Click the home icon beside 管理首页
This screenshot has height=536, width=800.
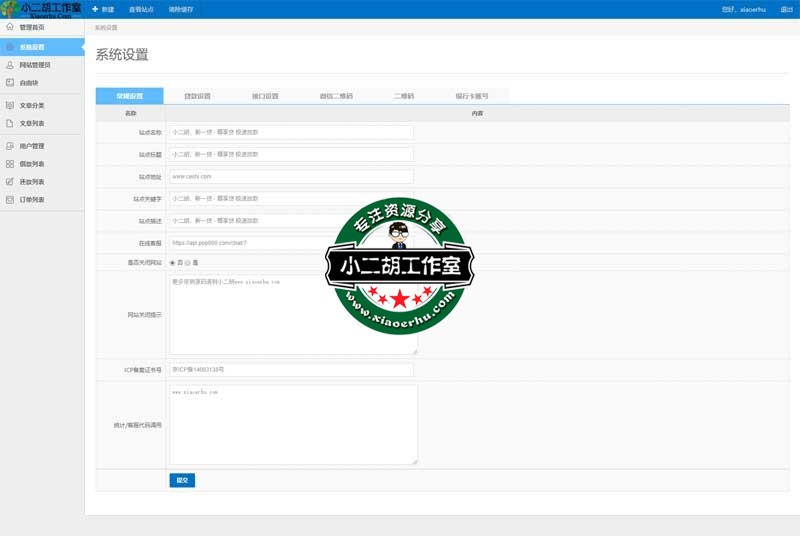[10, 27]
